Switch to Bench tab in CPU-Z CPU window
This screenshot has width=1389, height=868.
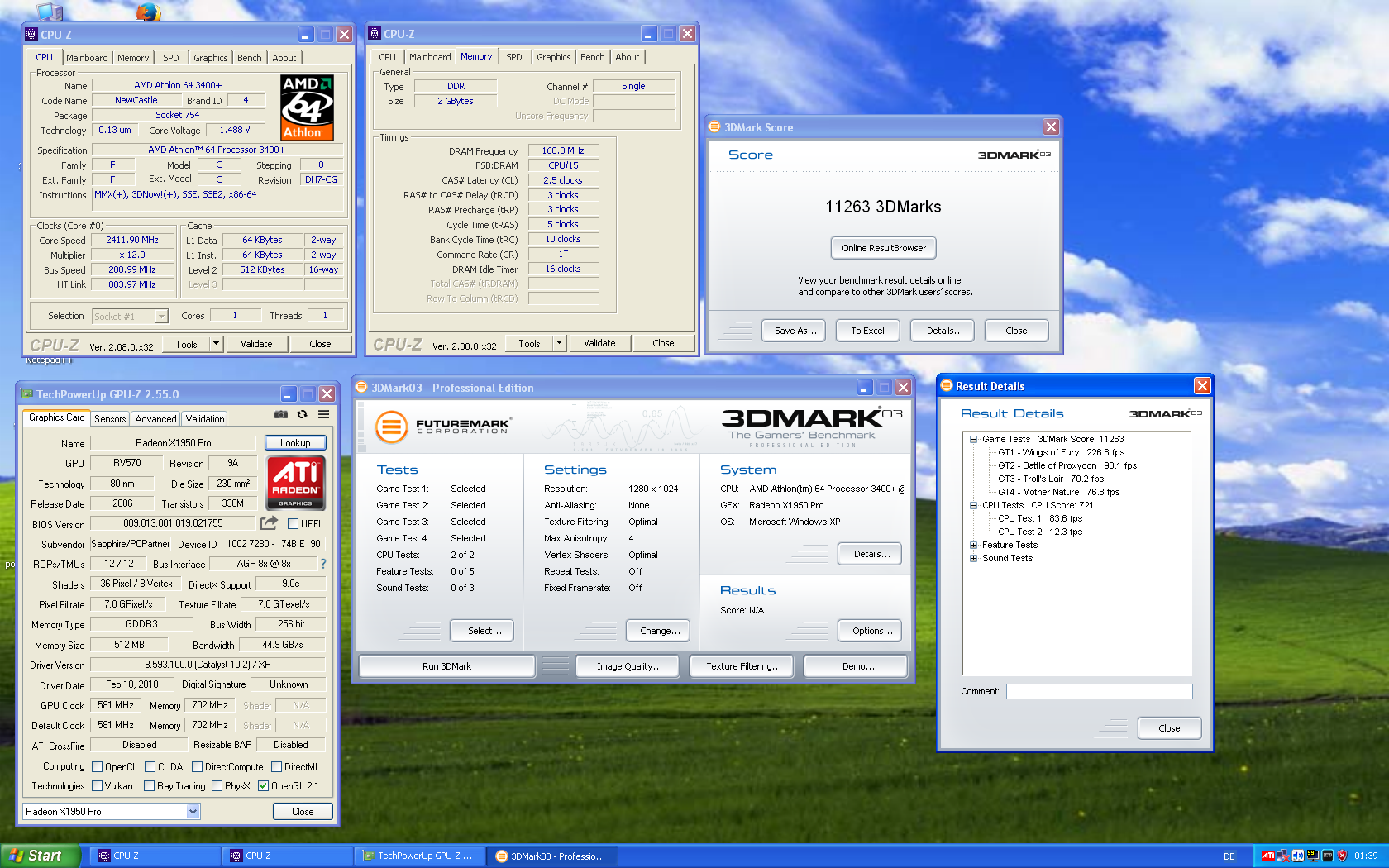(x=250, y=58)
